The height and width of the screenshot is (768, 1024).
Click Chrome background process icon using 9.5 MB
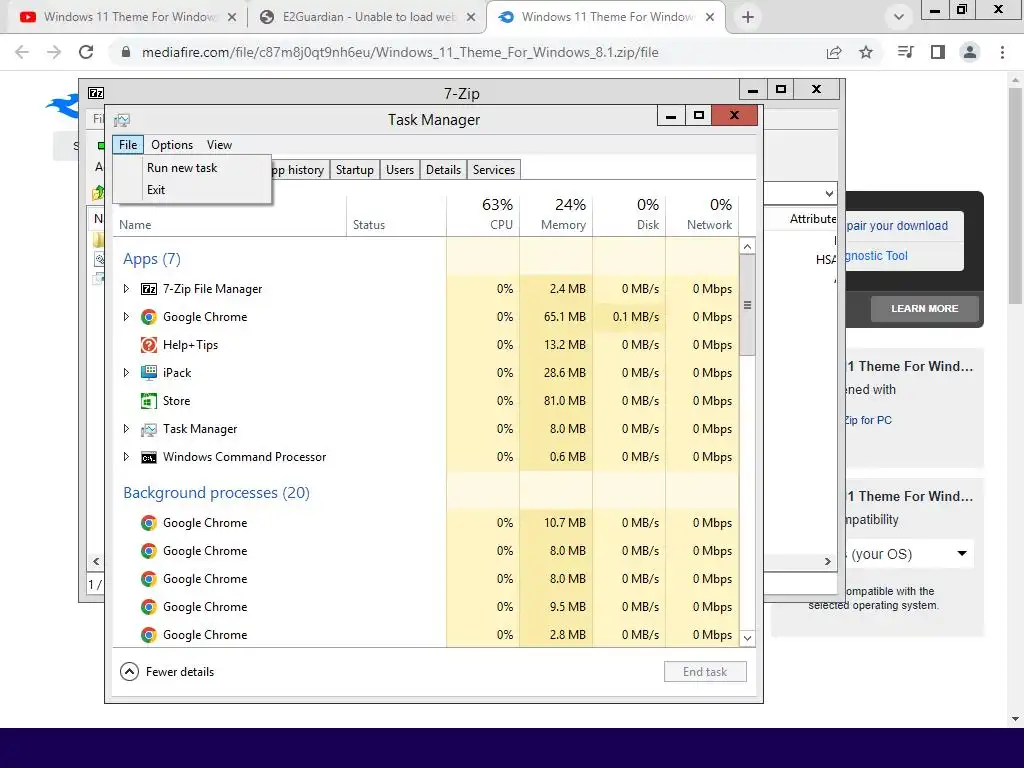coord(149,607)
